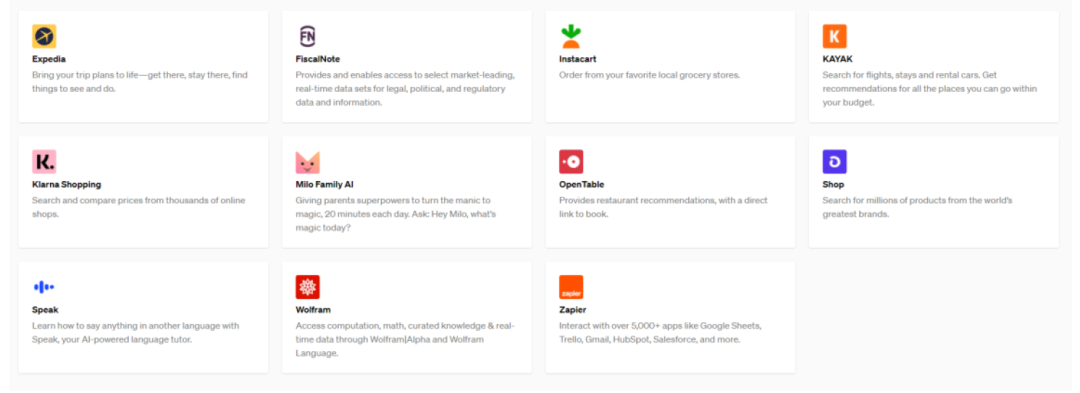Select the Wolfram plugin name

313,310
